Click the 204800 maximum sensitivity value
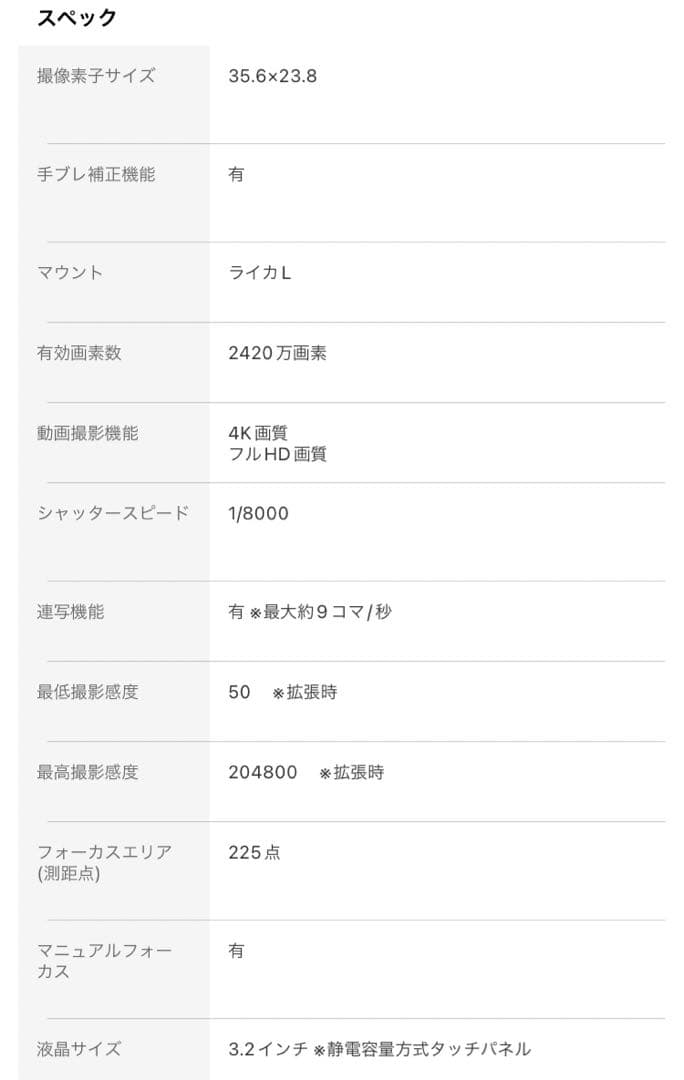The height and width of the screenshot is (1080, 684). point(263,772)
